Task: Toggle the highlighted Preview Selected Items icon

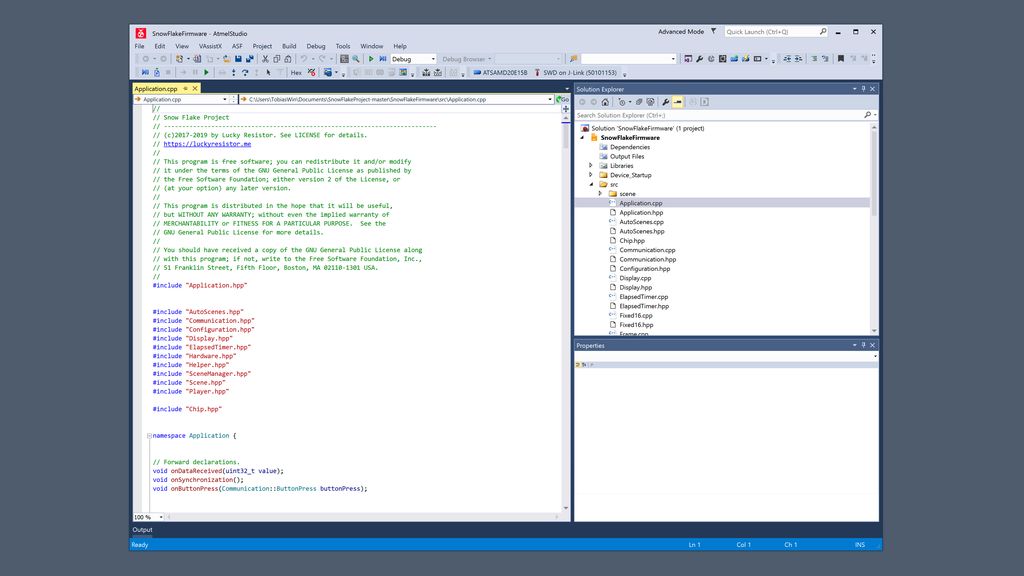Action: [x=678, y=102]
